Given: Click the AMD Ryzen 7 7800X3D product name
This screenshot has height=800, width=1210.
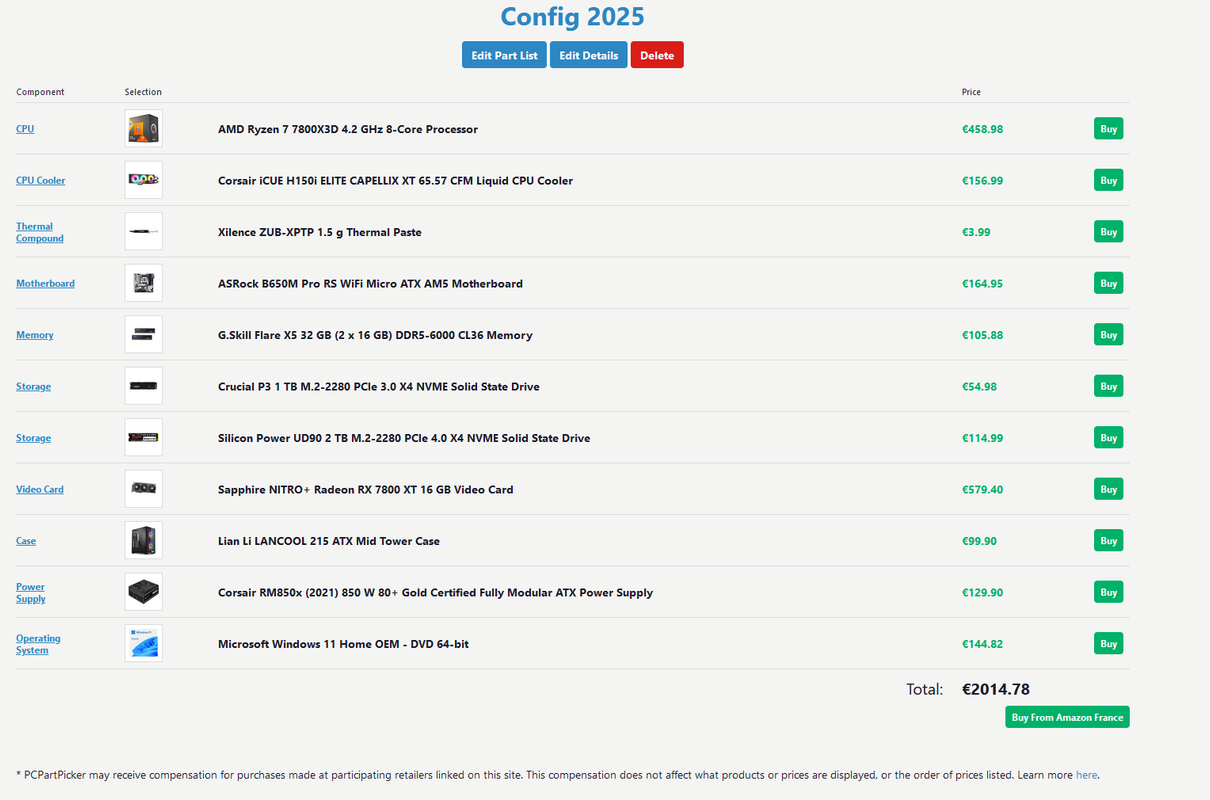Looking at the screenshot, I should [x=348, y=129].
